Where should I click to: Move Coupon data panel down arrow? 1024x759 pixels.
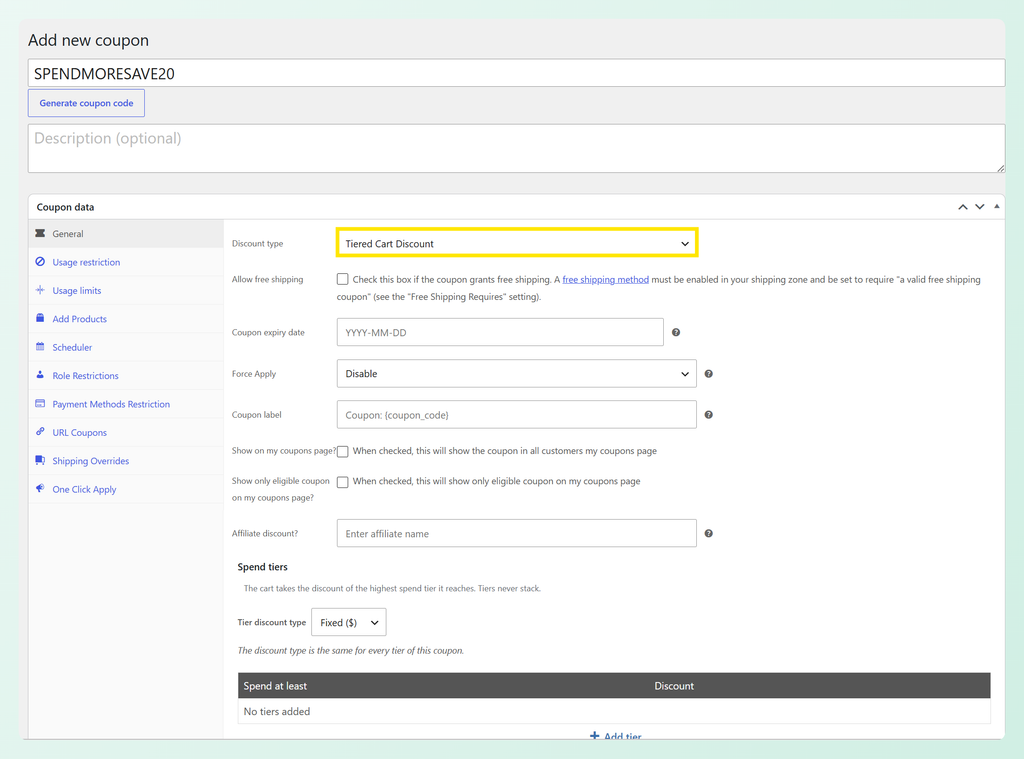(x=980, y=207)
